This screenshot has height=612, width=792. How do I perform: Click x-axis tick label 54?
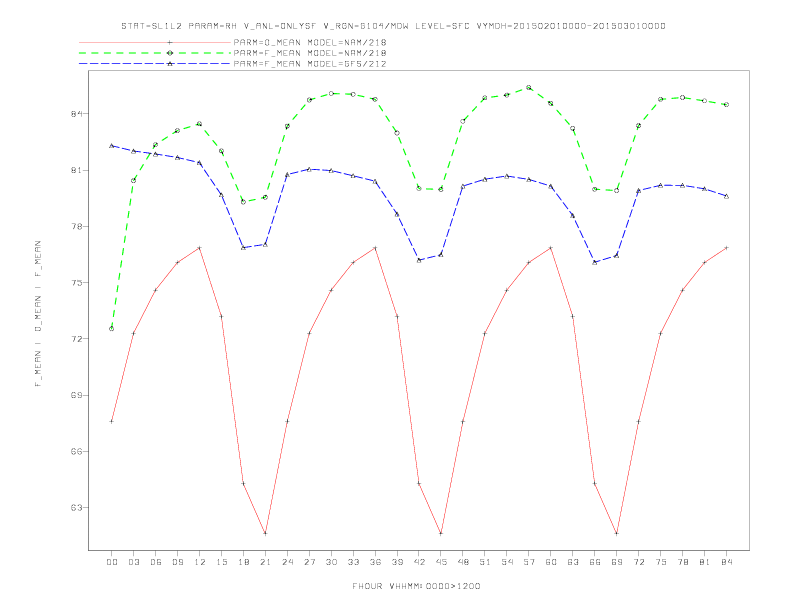click(507, 562)
